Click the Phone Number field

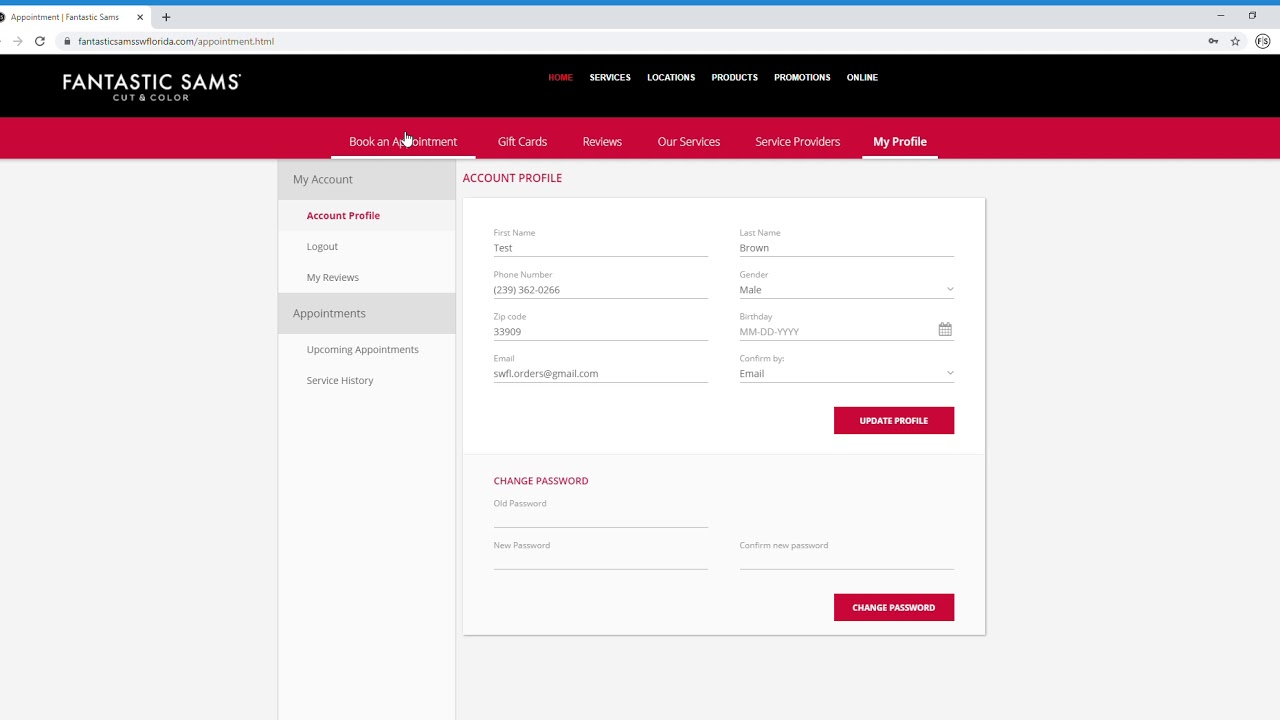[x=600, y=290]
